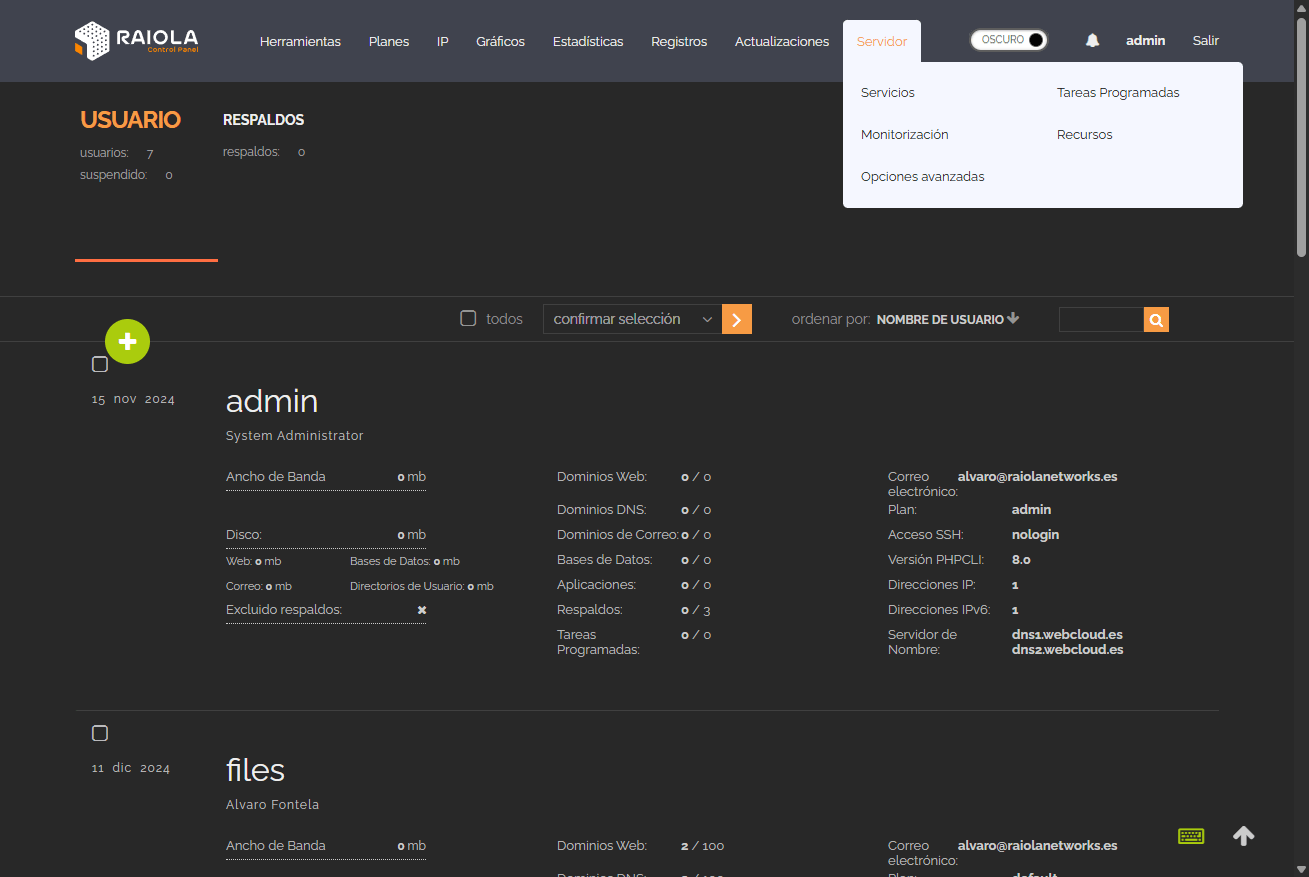Screen dimensions: 1309x877
Task: Switch to the RESPALDOS tab
Action: coord(263,120)
